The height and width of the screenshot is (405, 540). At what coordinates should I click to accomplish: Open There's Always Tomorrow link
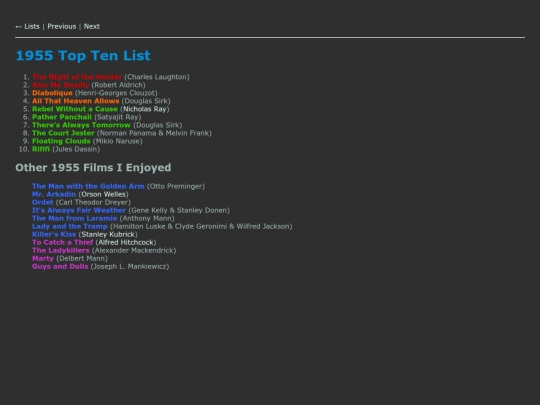tap(81, 125)
